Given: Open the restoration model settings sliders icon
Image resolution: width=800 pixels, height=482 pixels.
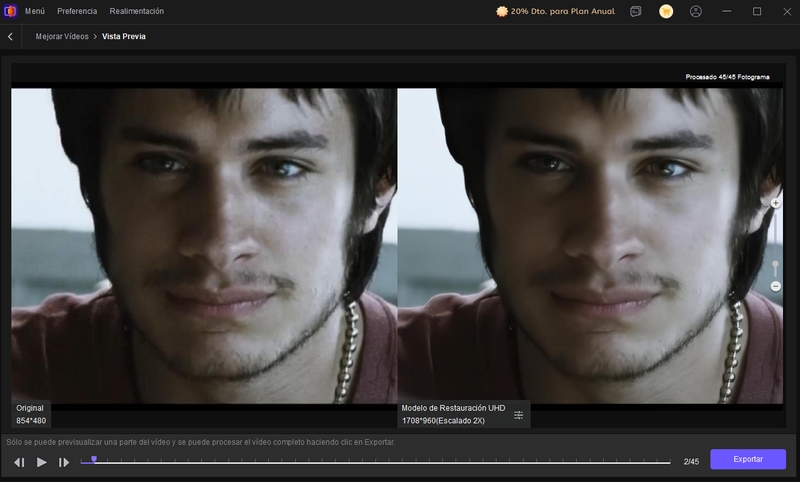Looking at the screenshot, I should point(518,415).
